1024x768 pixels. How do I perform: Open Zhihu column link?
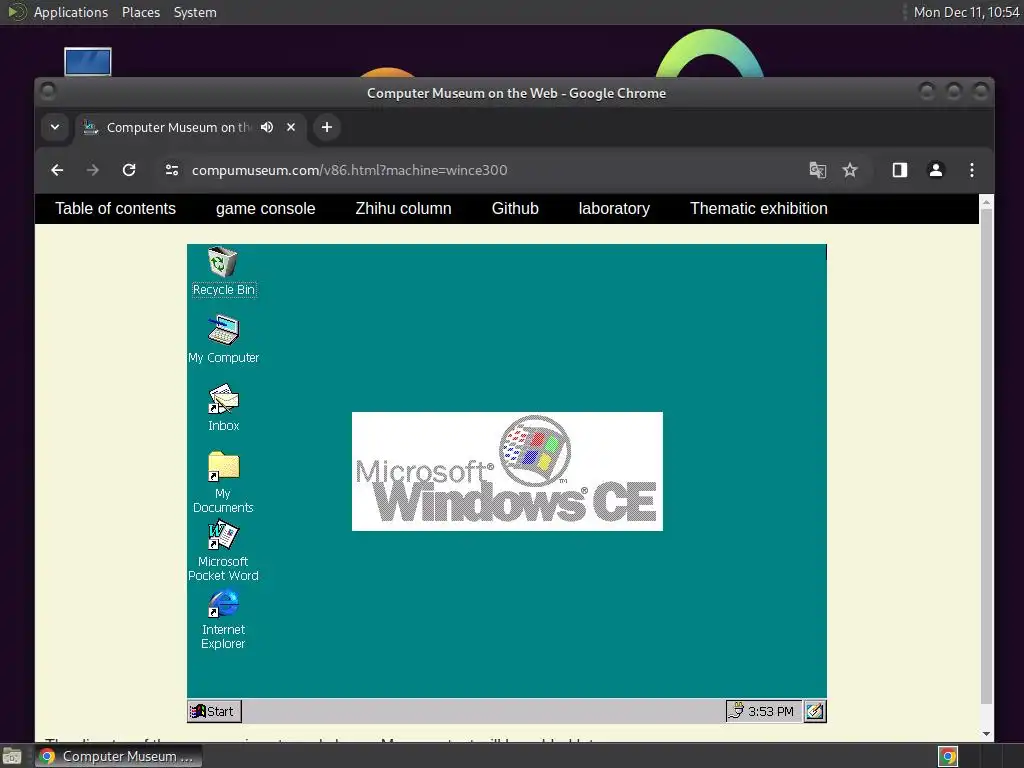point(403,208)
